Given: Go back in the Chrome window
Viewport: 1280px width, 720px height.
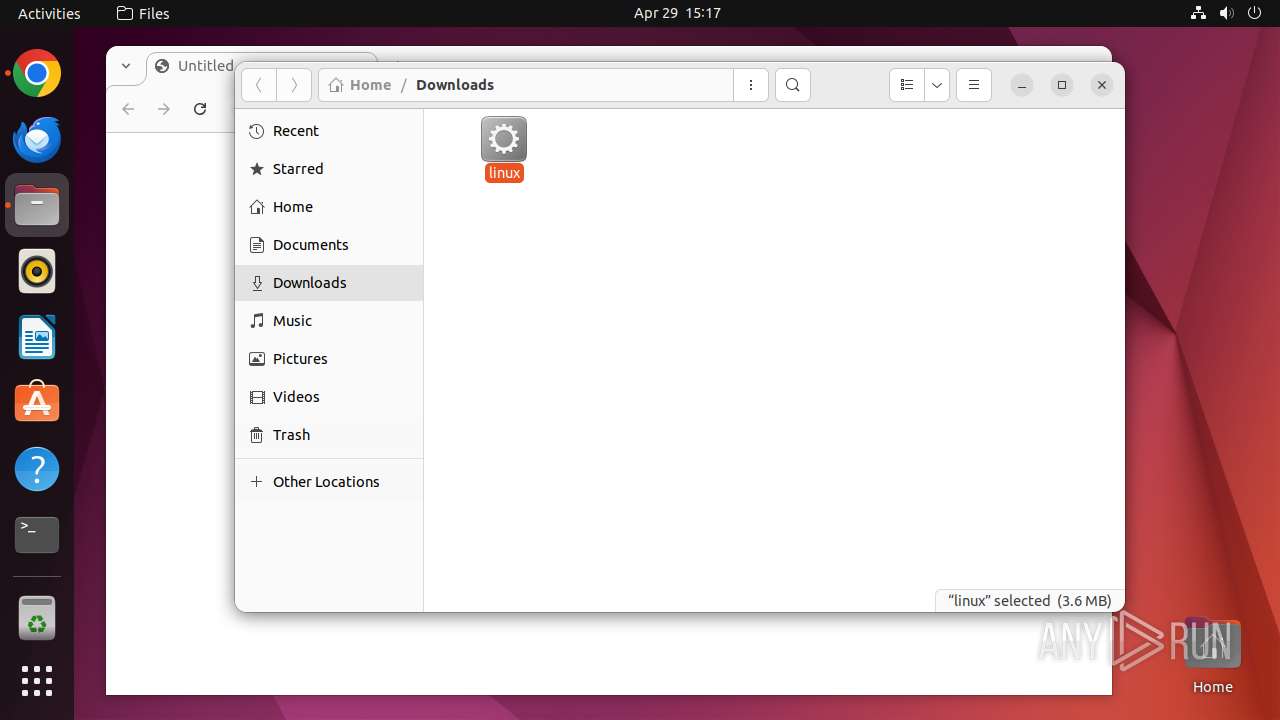Looking at the screenshot, I should [128, 109].
